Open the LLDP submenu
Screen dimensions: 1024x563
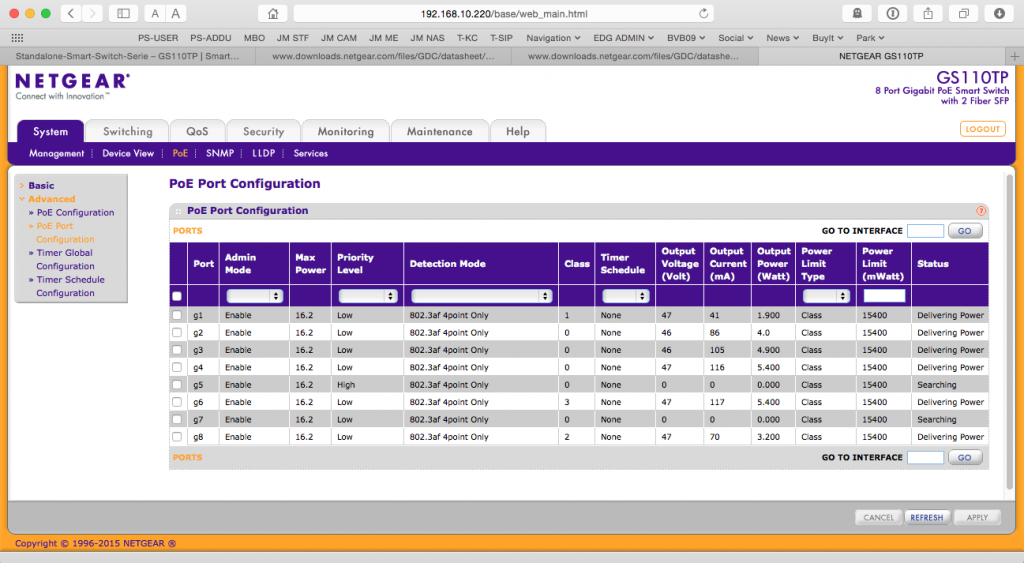263,153
